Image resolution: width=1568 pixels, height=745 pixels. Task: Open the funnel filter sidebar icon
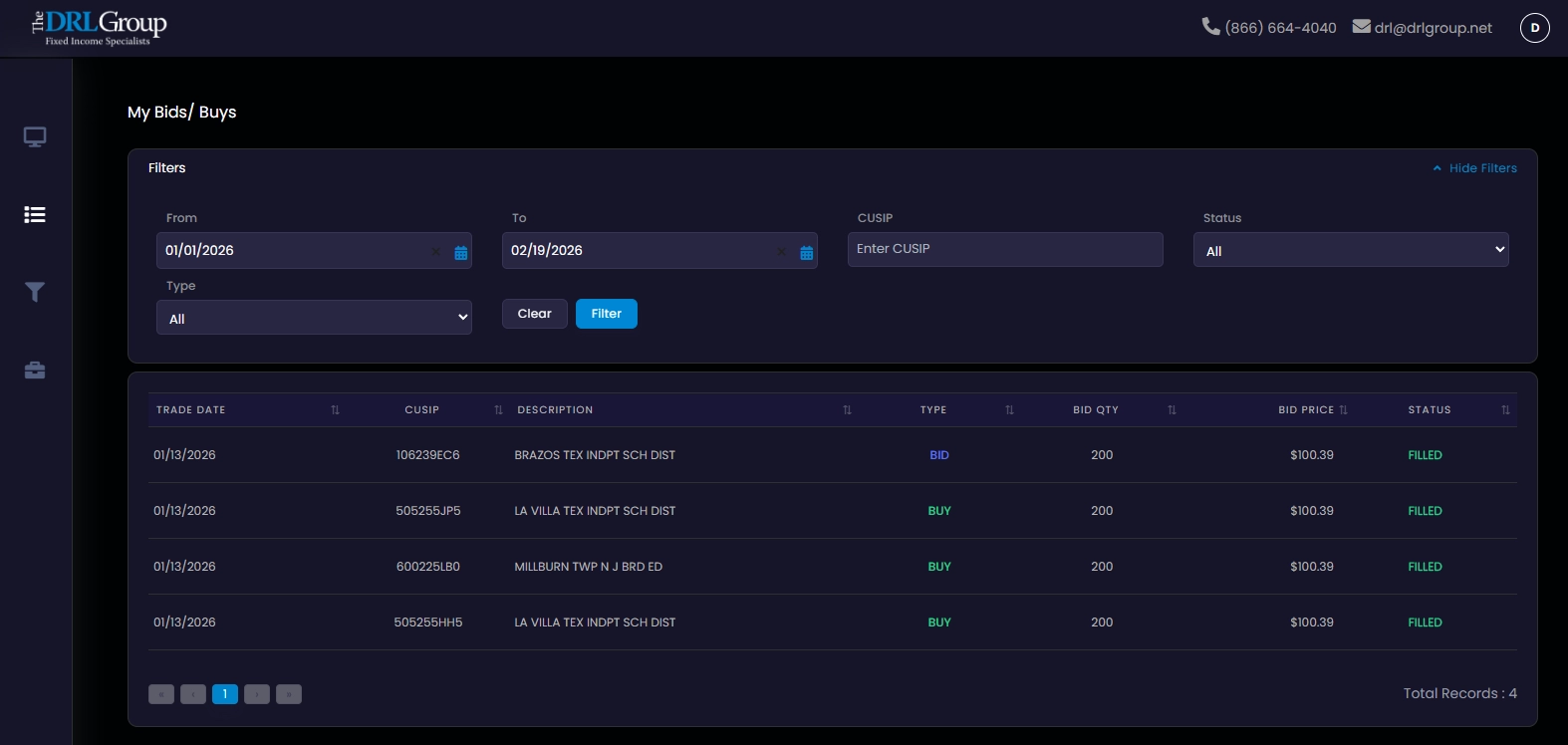pyautogui.click(x=35, y=292)
